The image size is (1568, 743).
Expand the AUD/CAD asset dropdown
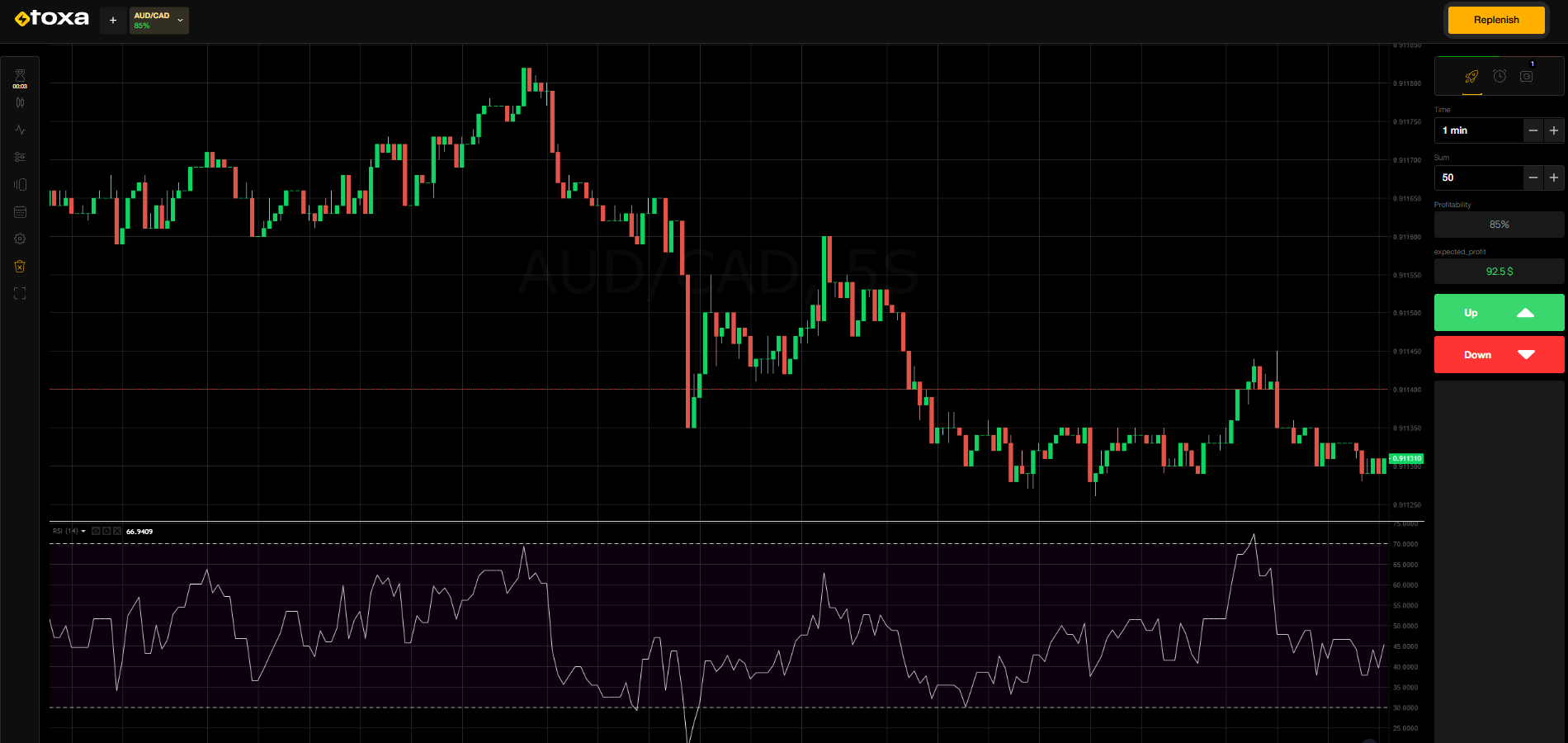pyautogui.click(x=179, y=20)
